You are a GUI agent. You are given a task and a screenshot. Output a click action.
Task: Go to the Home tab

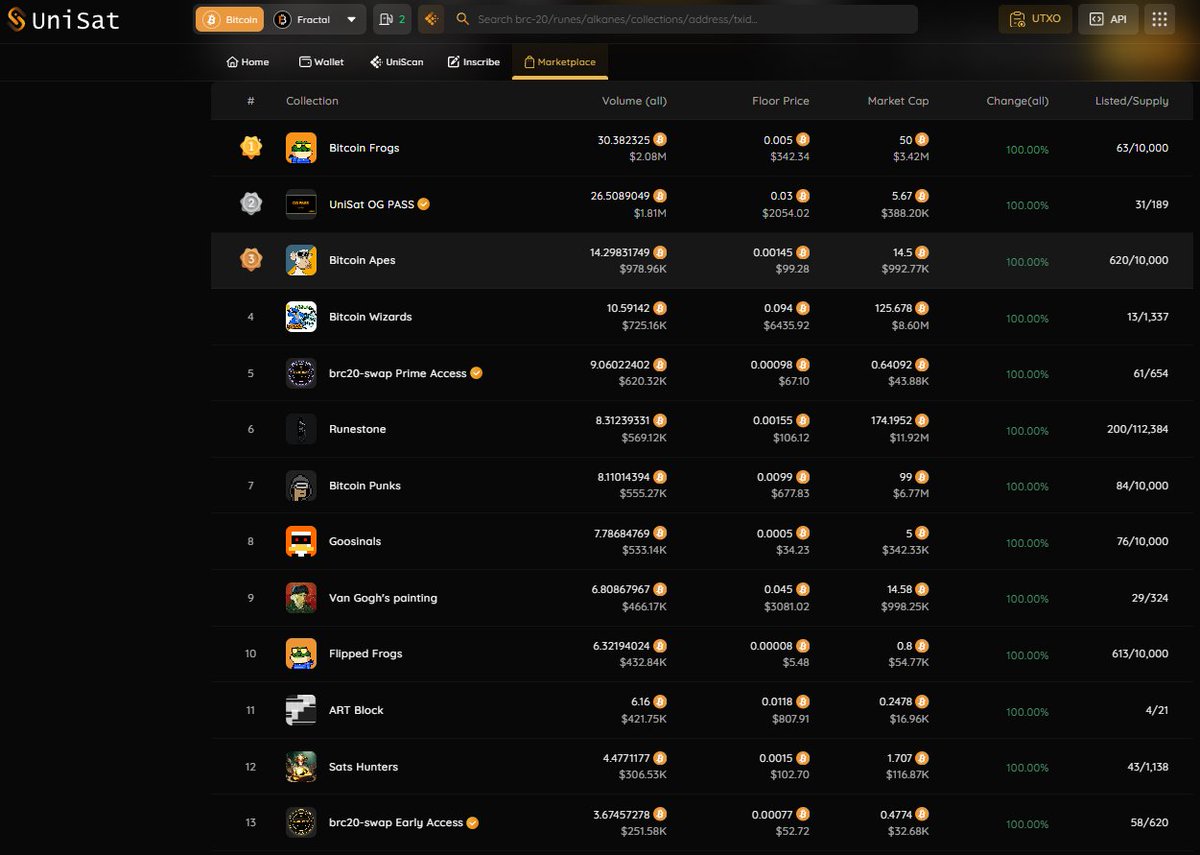click(248, 62)
